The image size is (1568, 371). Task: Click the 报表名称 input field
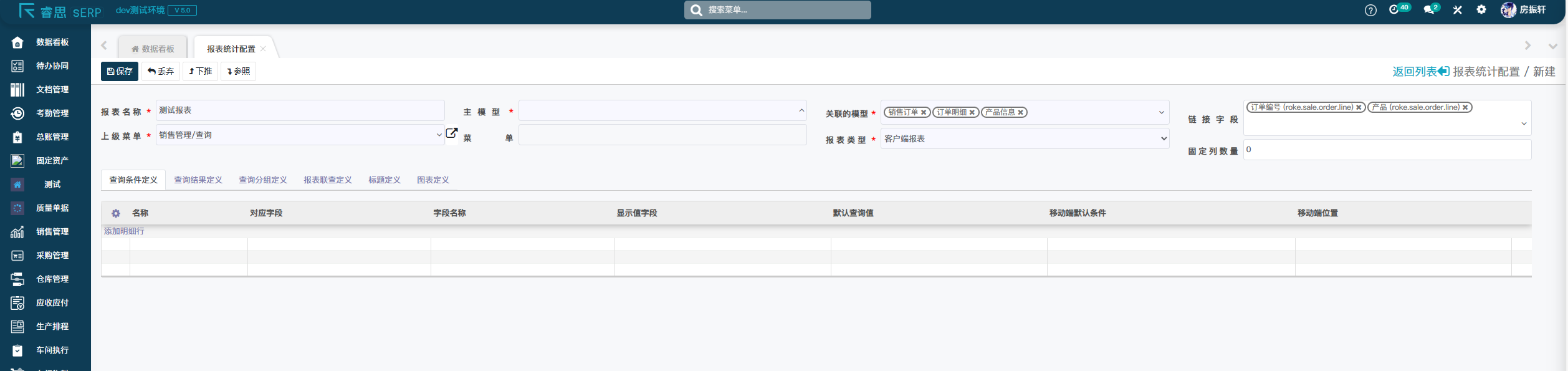point(300,110)
